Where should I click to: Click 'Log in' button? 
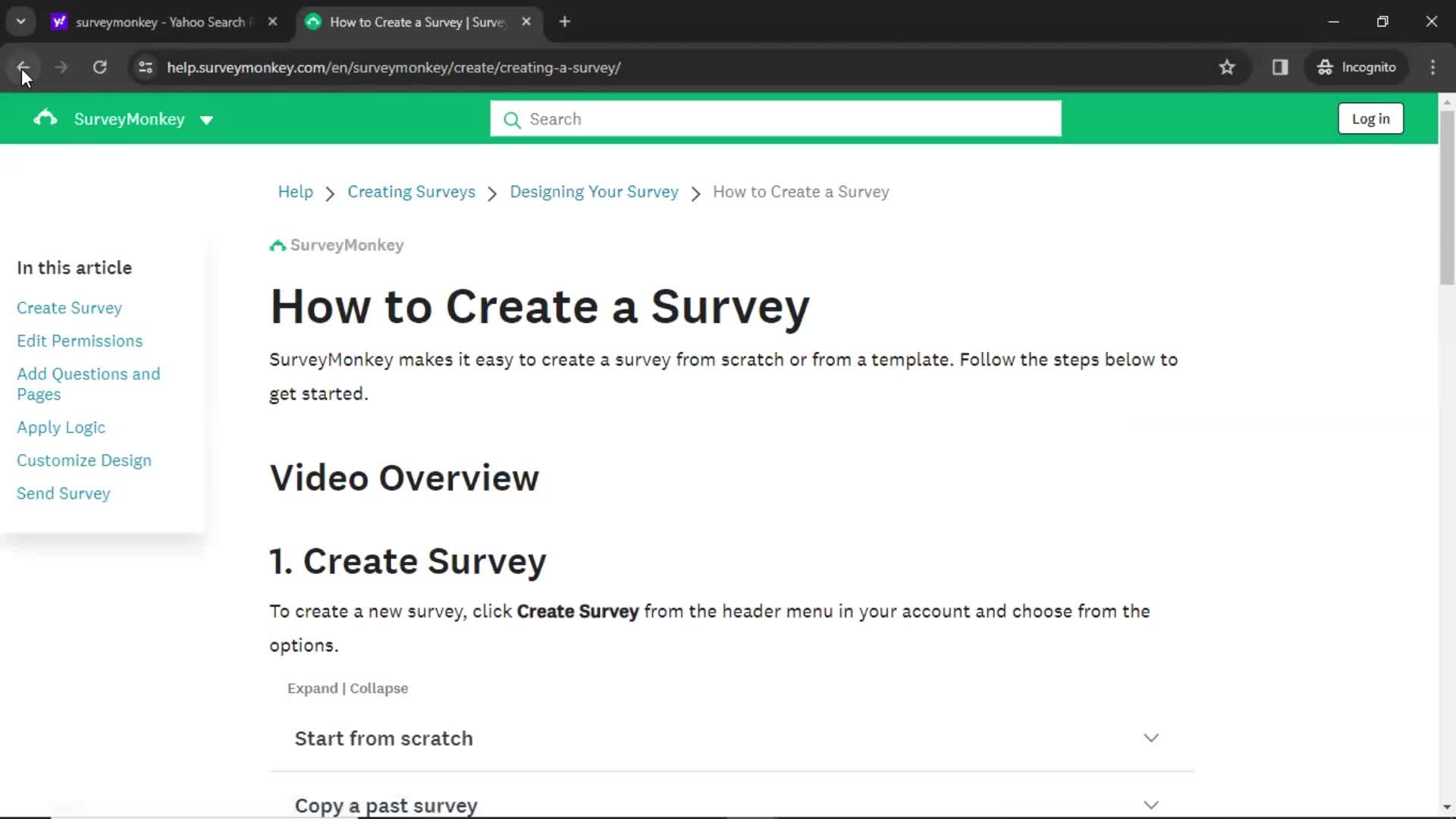point(1371,119)
